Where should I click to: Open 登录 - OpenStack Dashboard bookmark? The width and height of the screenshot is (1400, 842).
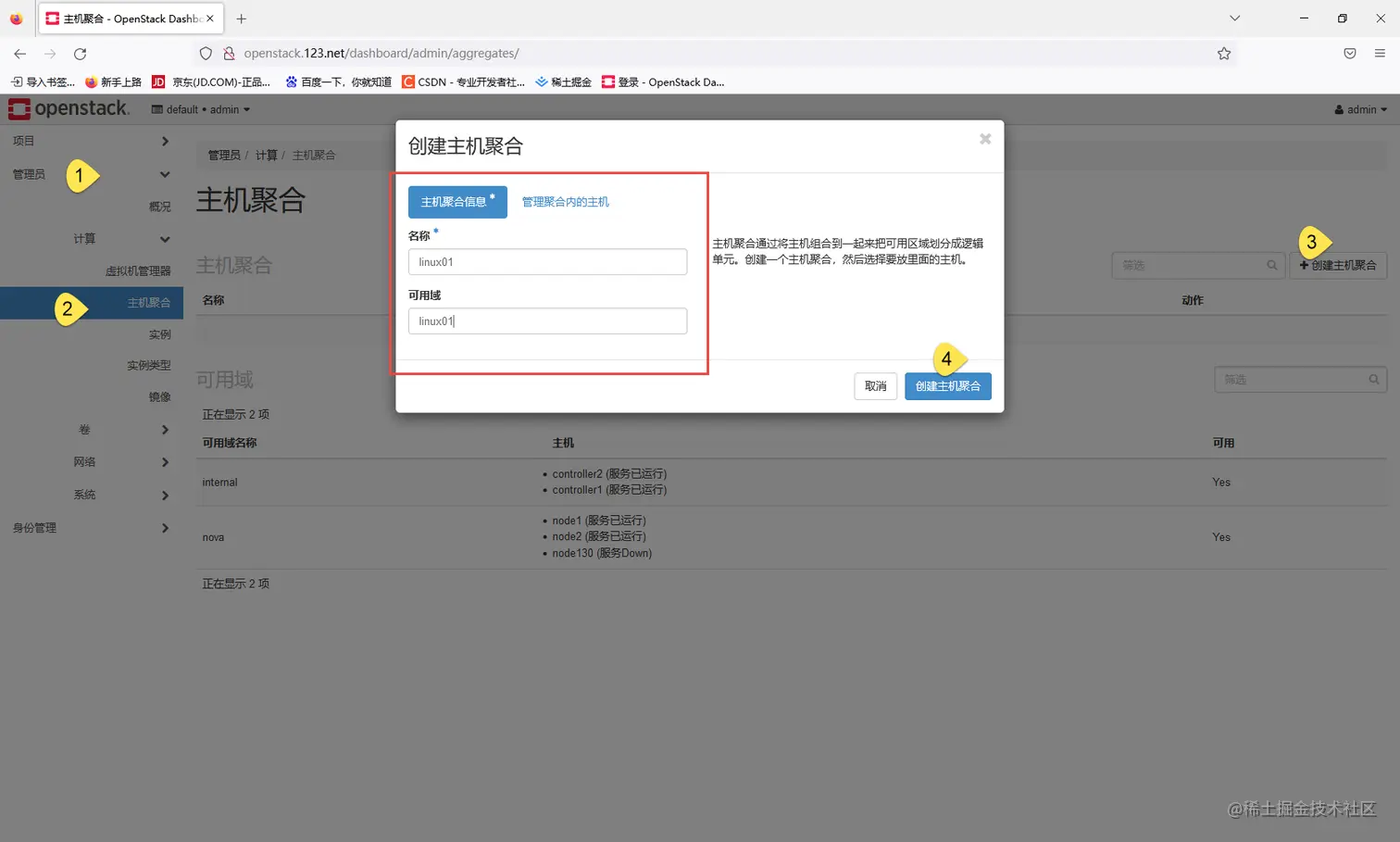pos(663,82)
